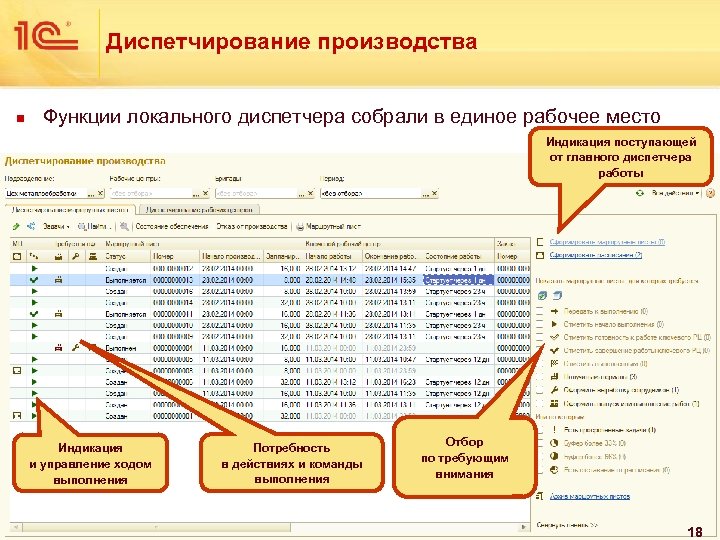Click the machine icon in row 0000000013
720x540 pixels.
58,280
